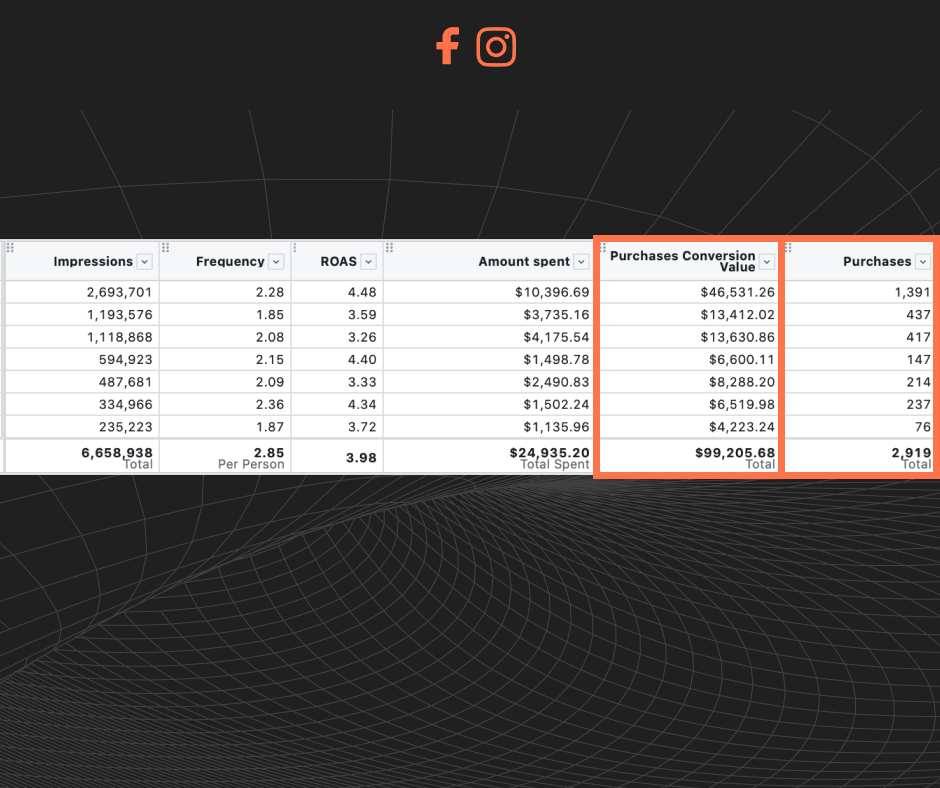Screen dimensions: 940x788
Task: Grab the ROAS column drag handle
Action: tap(295, 248)
